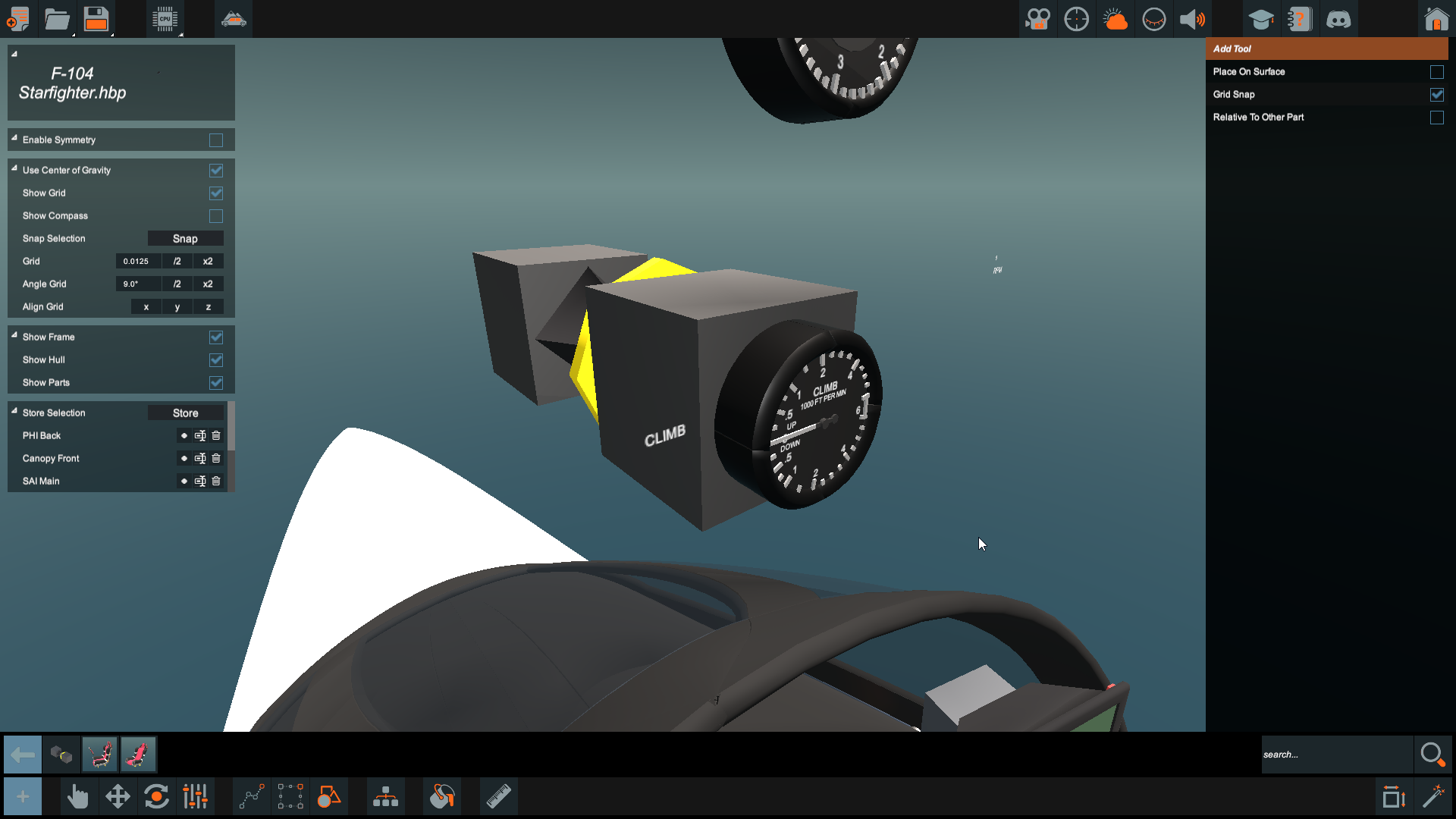
Task: Click the Save floppy disk icon
Action: 96,19
